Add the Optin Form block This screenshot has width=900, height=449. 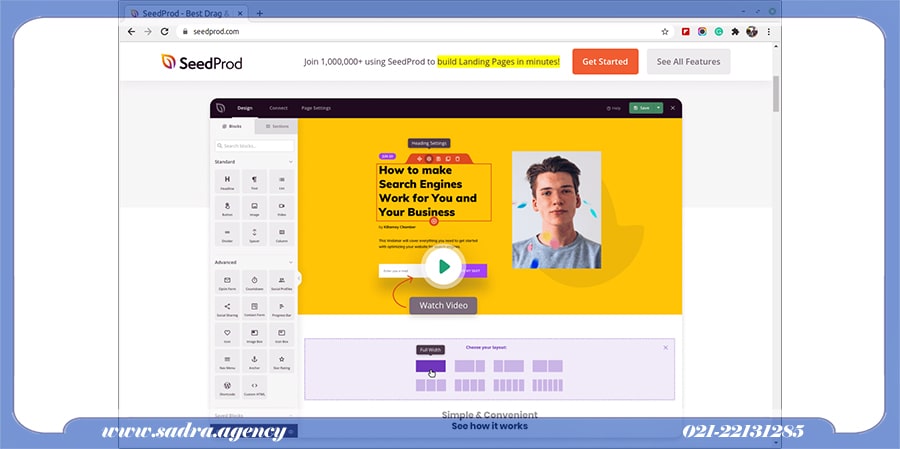tap(227, 282)
